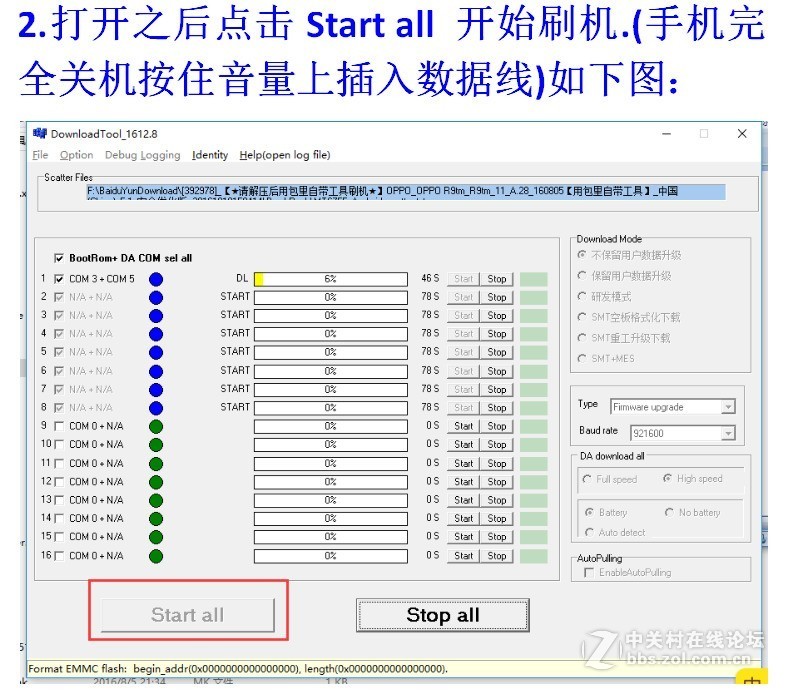Click COM 0 + N/A label in row 11
The image size is (788, 693).
96,463
